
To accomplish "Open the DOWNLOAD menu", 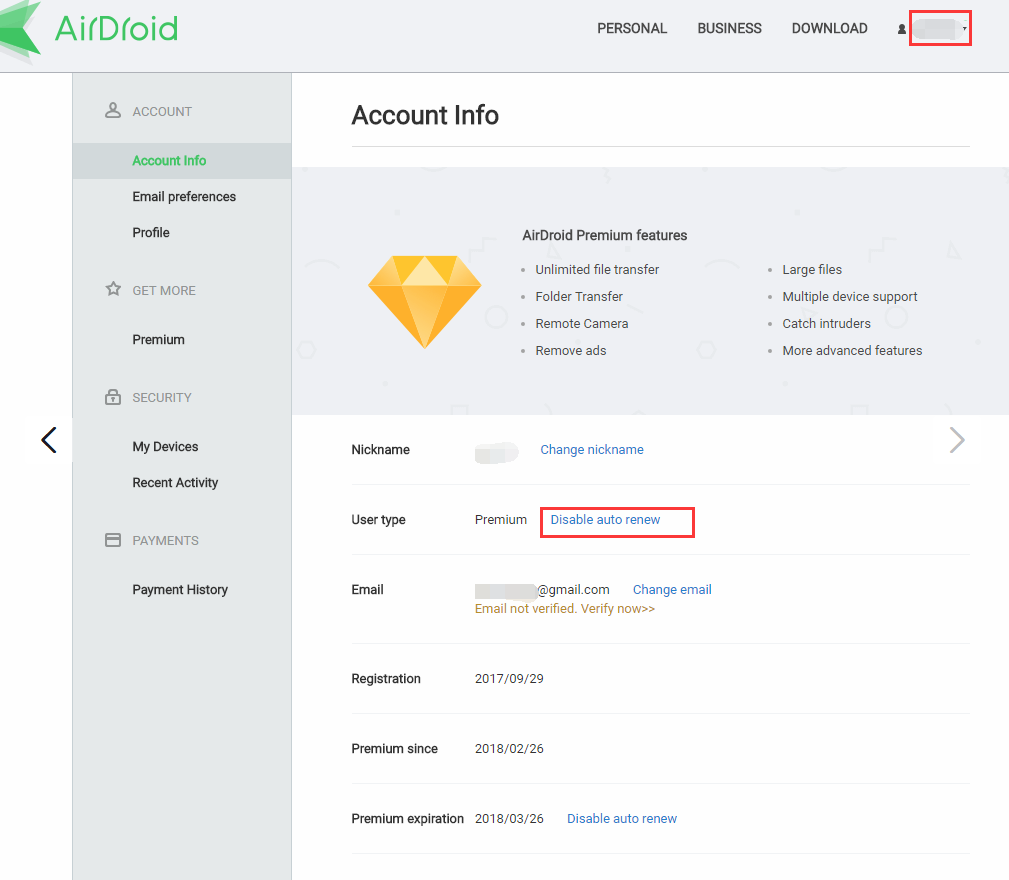I will (x=829, y=28).
